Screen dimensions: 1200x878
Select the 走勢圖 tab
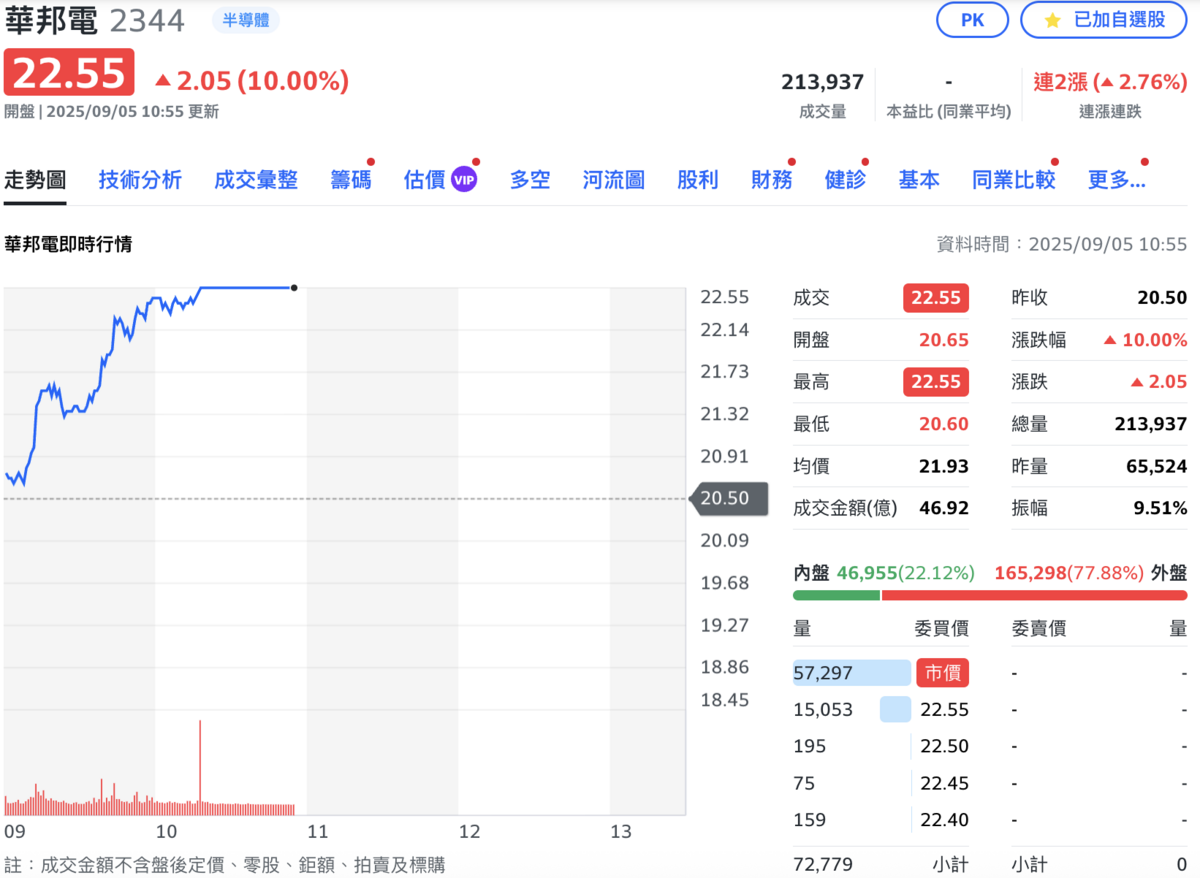35,180
